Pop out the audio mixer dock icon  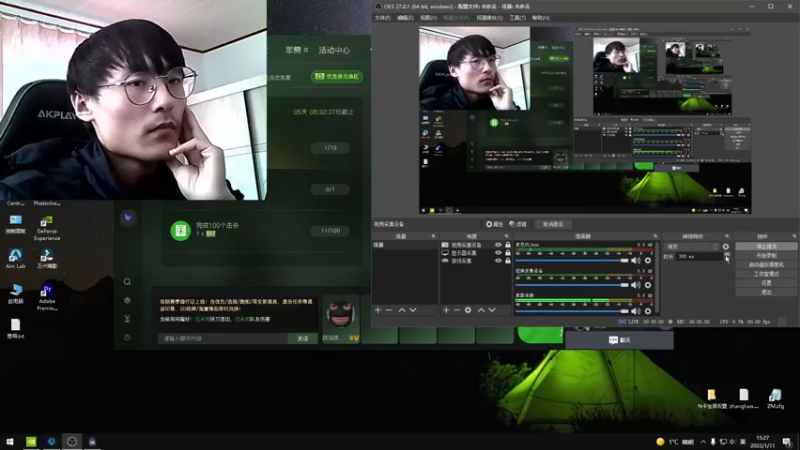click(x=655, y=236)
